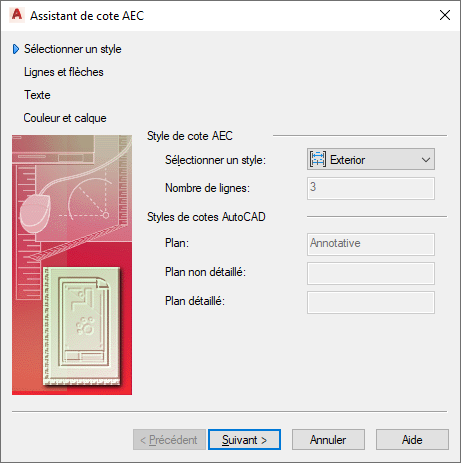The height and width of the screenshot is (463, 461).
Task: Click the Plan non détaillé field
Action: (371, 273)
